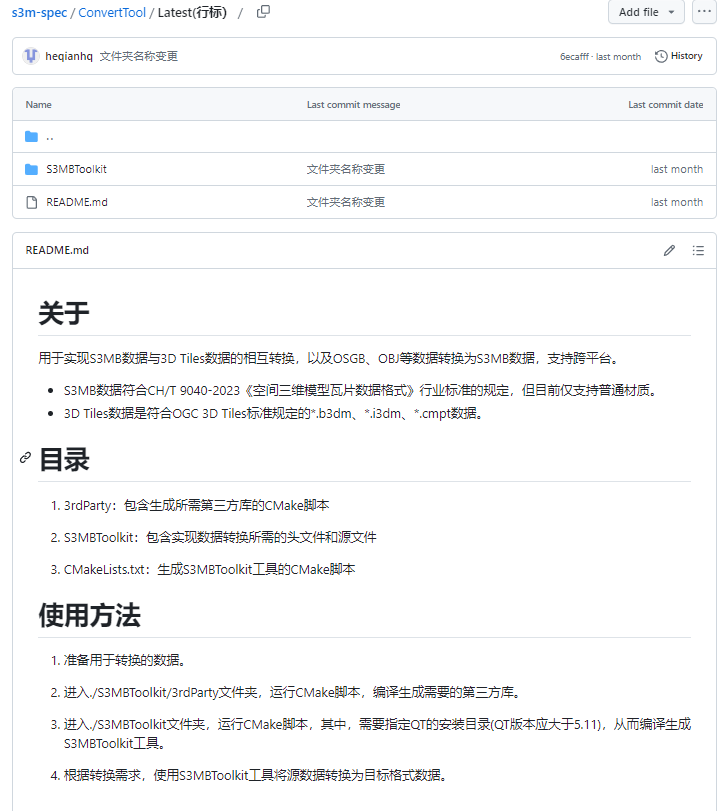
Task: Click the 3rdParty list item text
Action: click(x=196, y=505)
